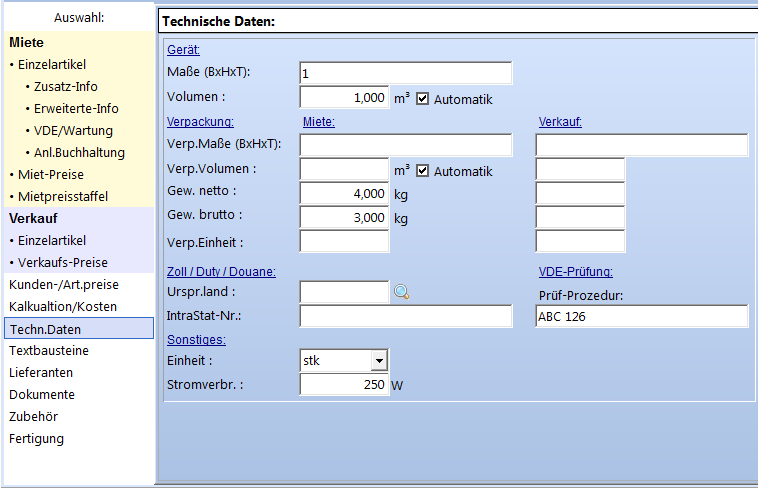Image resolution: width=758 pixels, height=488 pixels.
Task: Click the IntraStat-Nr. input field
Action: 406,316
